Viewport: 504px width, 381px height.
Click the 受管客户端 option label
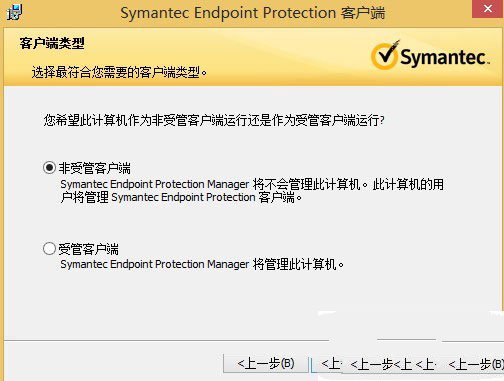tap(88, 249)
